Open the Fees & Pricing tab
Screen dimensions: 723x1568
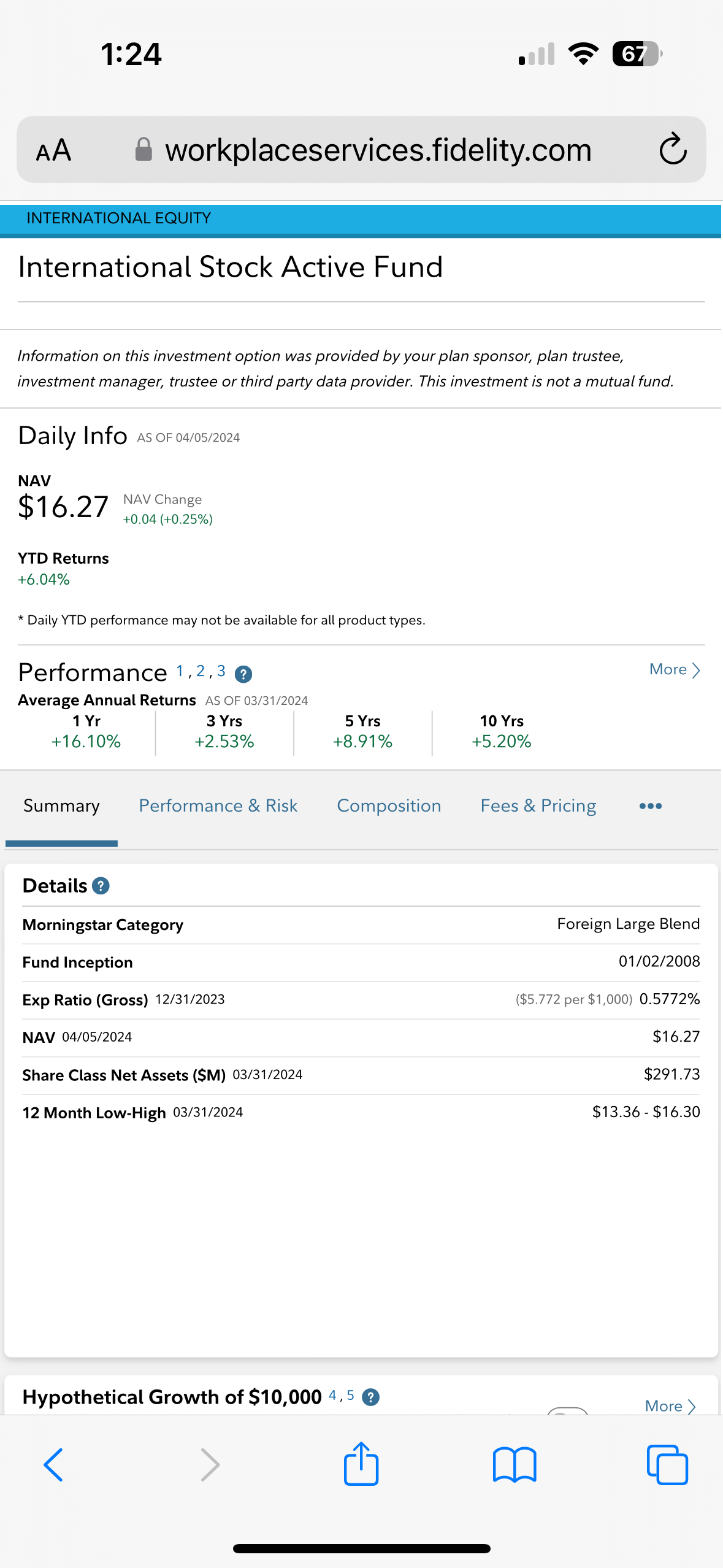(538, 806)
